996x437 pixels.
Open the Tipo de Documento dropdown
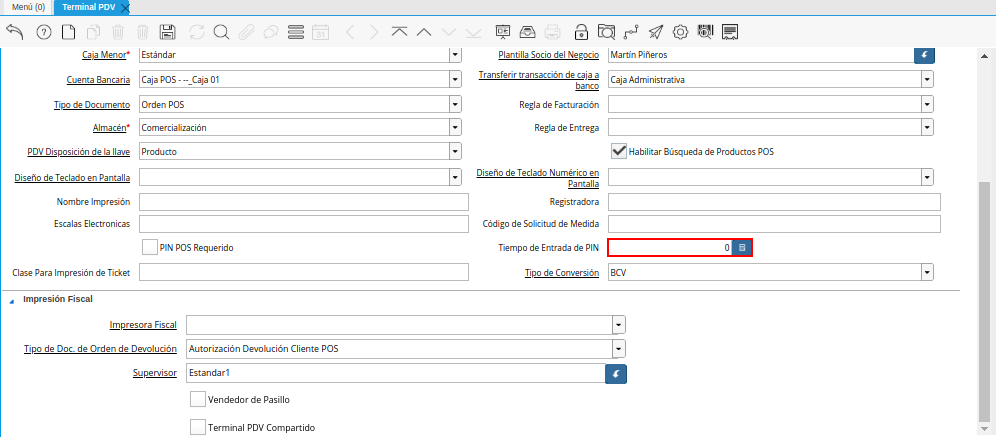pyautogui.click(x=455, y=104)
